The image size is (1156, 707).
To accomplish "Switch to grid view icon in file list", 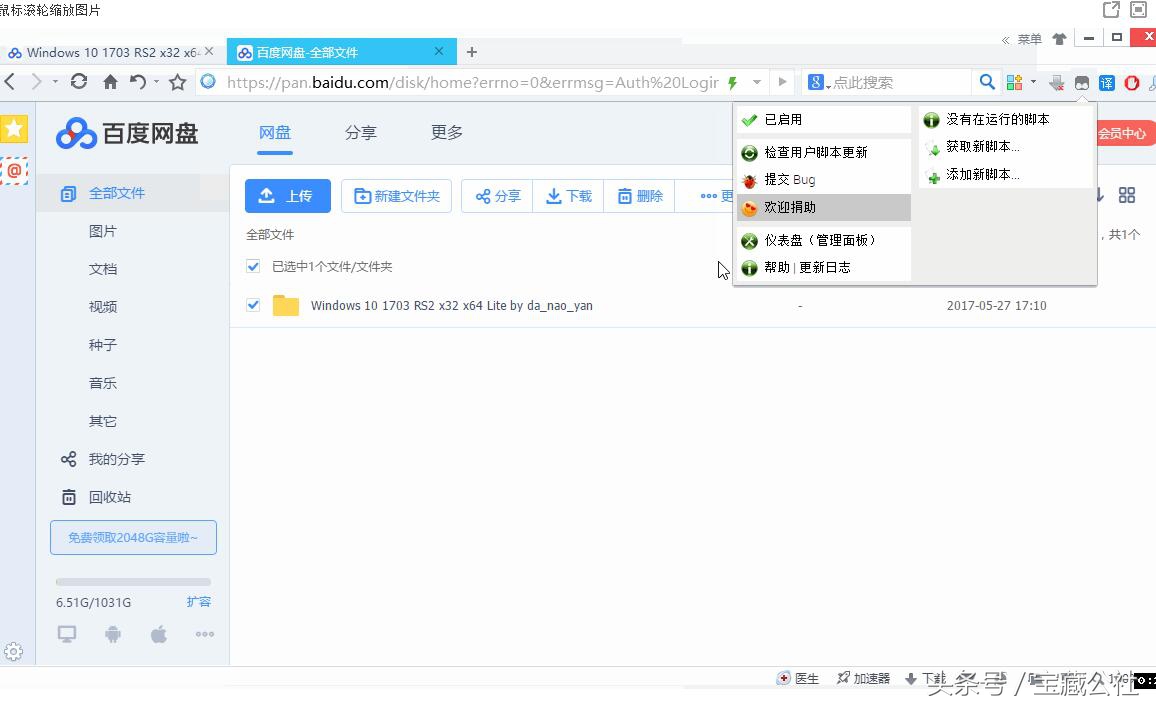I will 1127,195.
